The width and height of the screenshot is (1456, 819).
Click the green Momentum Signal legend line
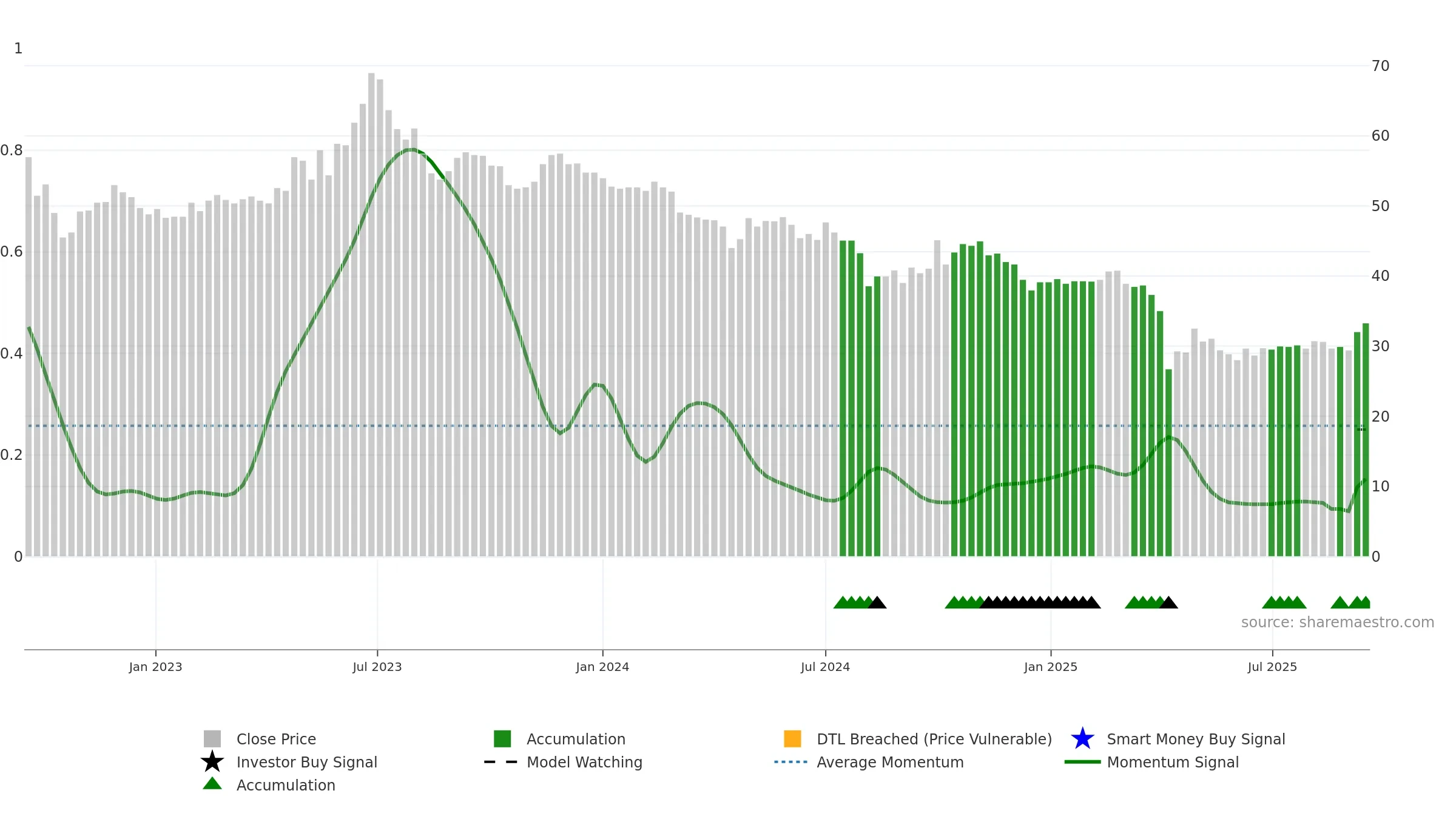(x=1082, y=762)
